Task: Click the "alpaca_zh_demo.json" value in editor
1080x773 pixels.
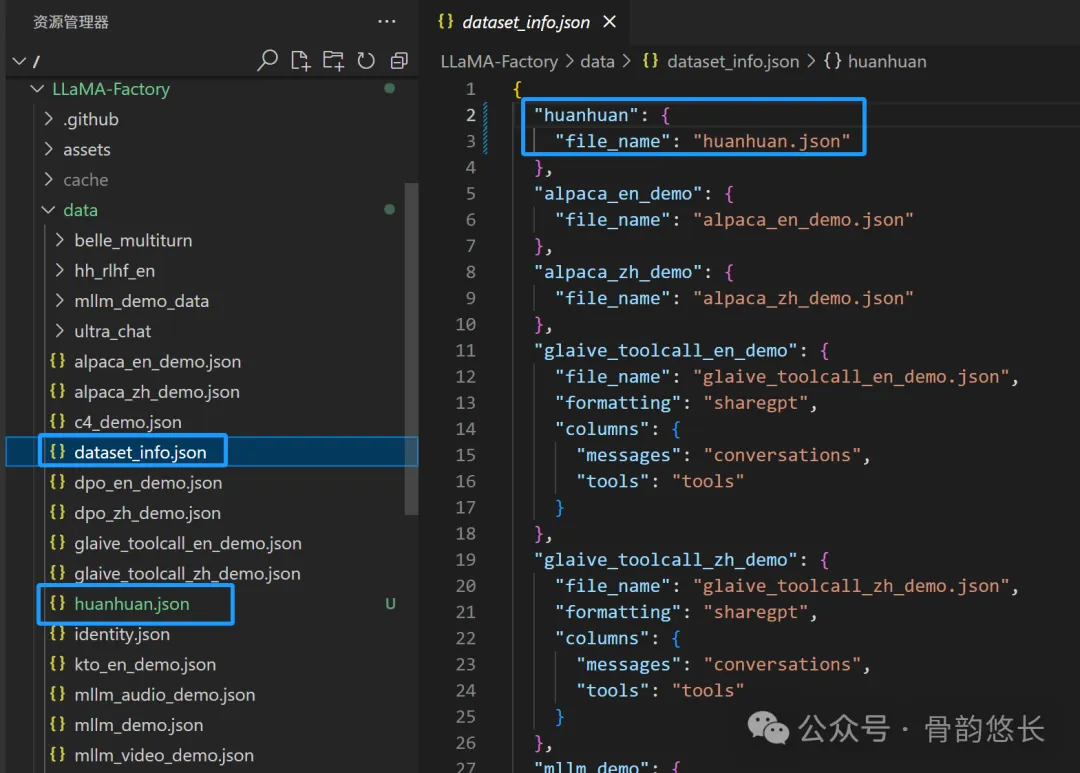Action: pos(803,298)
